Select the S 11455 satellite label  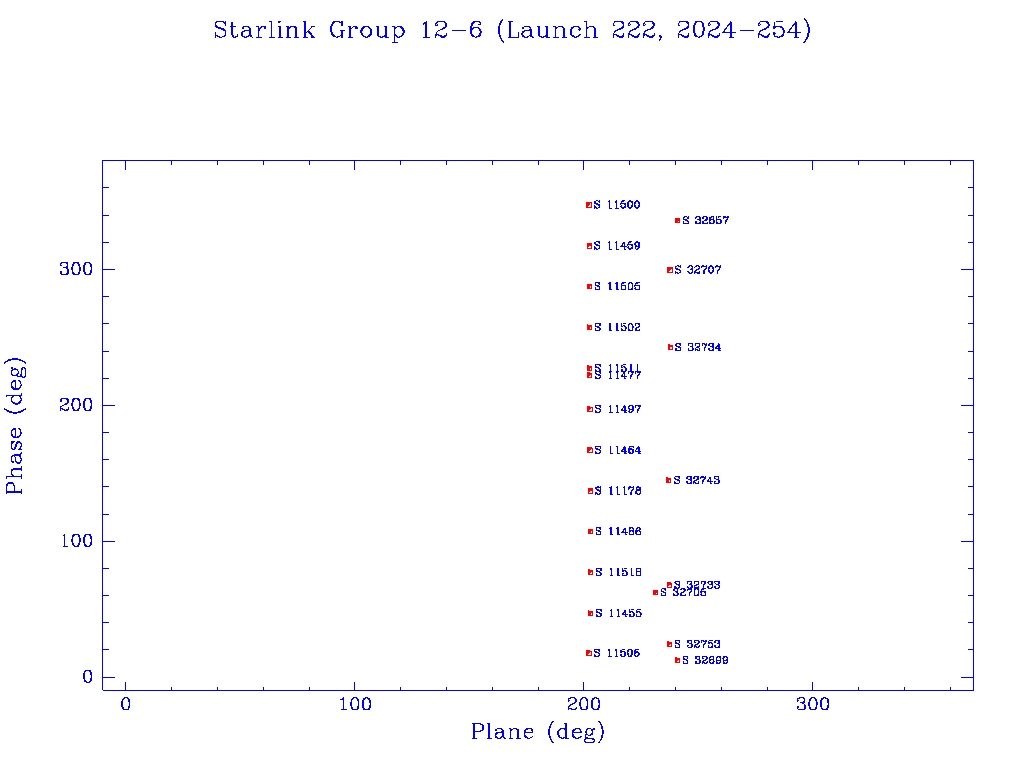[x=618, y=613]
